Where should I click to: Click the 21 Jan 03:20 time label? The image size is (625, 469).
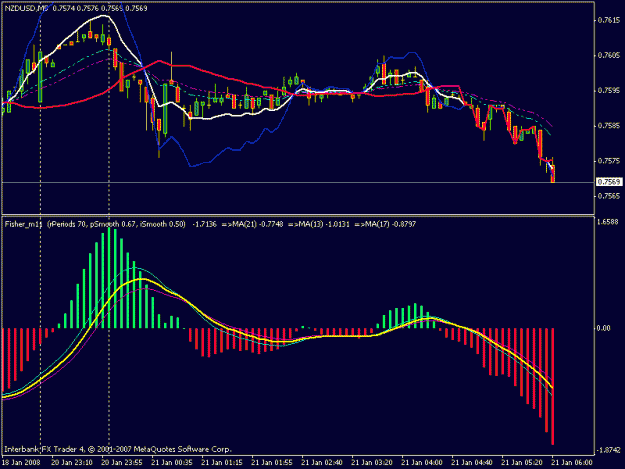click(x=372, y=463)
